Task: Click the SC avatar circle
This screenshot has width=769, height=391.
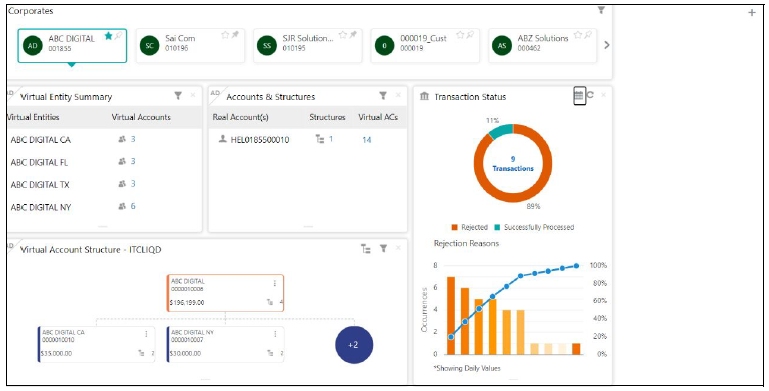Action: pos(150,46)
